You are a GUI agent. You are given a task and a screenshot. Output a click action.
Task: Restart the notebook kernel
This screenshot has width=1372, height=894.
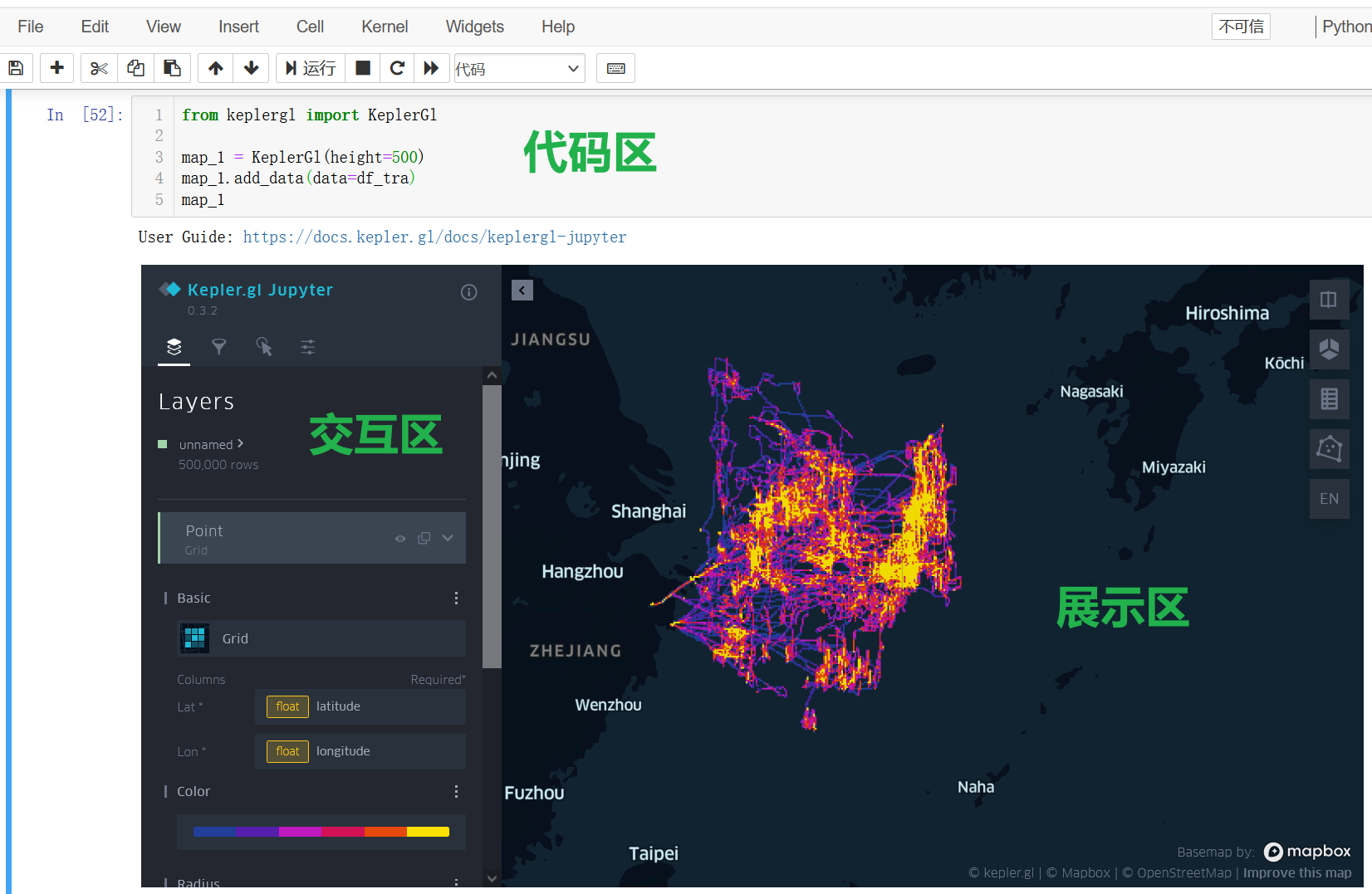click(397, 68)
